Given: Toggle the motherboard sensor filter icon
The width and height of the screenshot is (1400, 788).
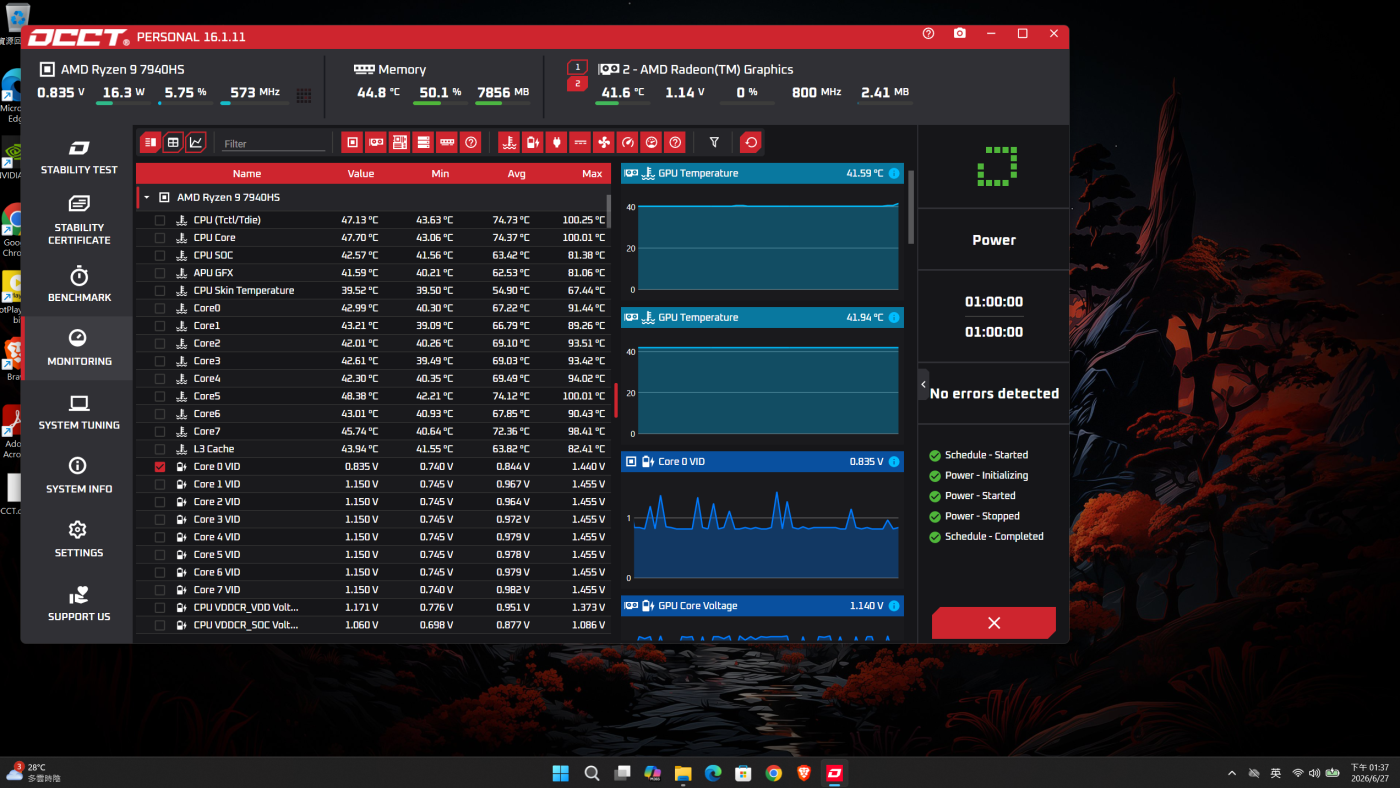Looking at the screenshot, I should [x=400, y=143].
